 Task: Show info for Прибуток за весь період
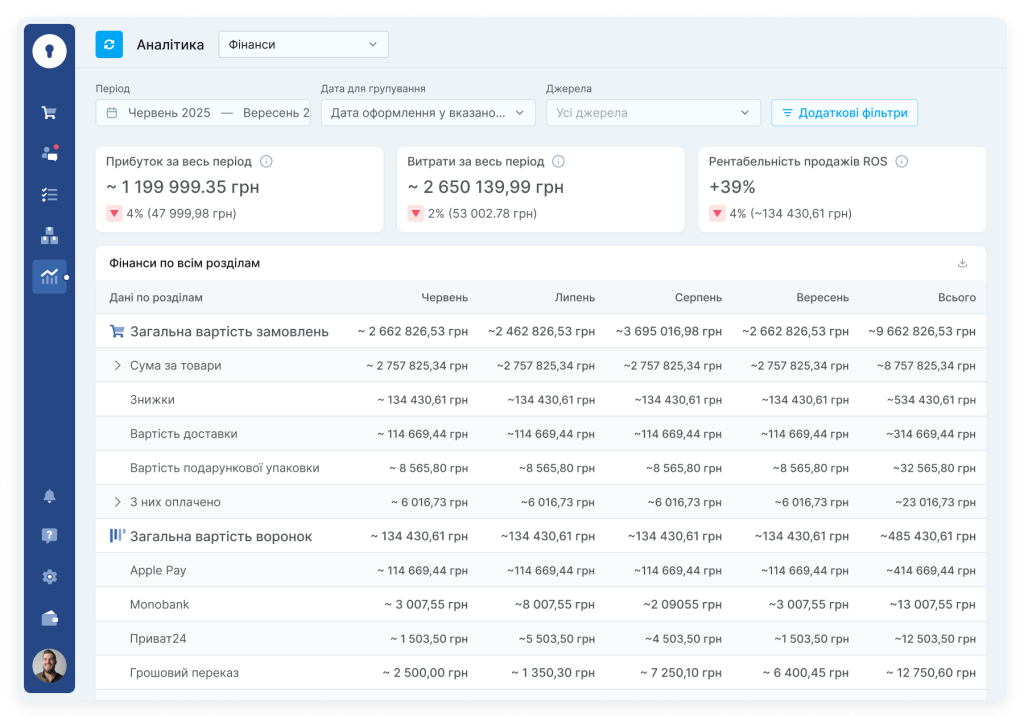(x=266, y=161)
